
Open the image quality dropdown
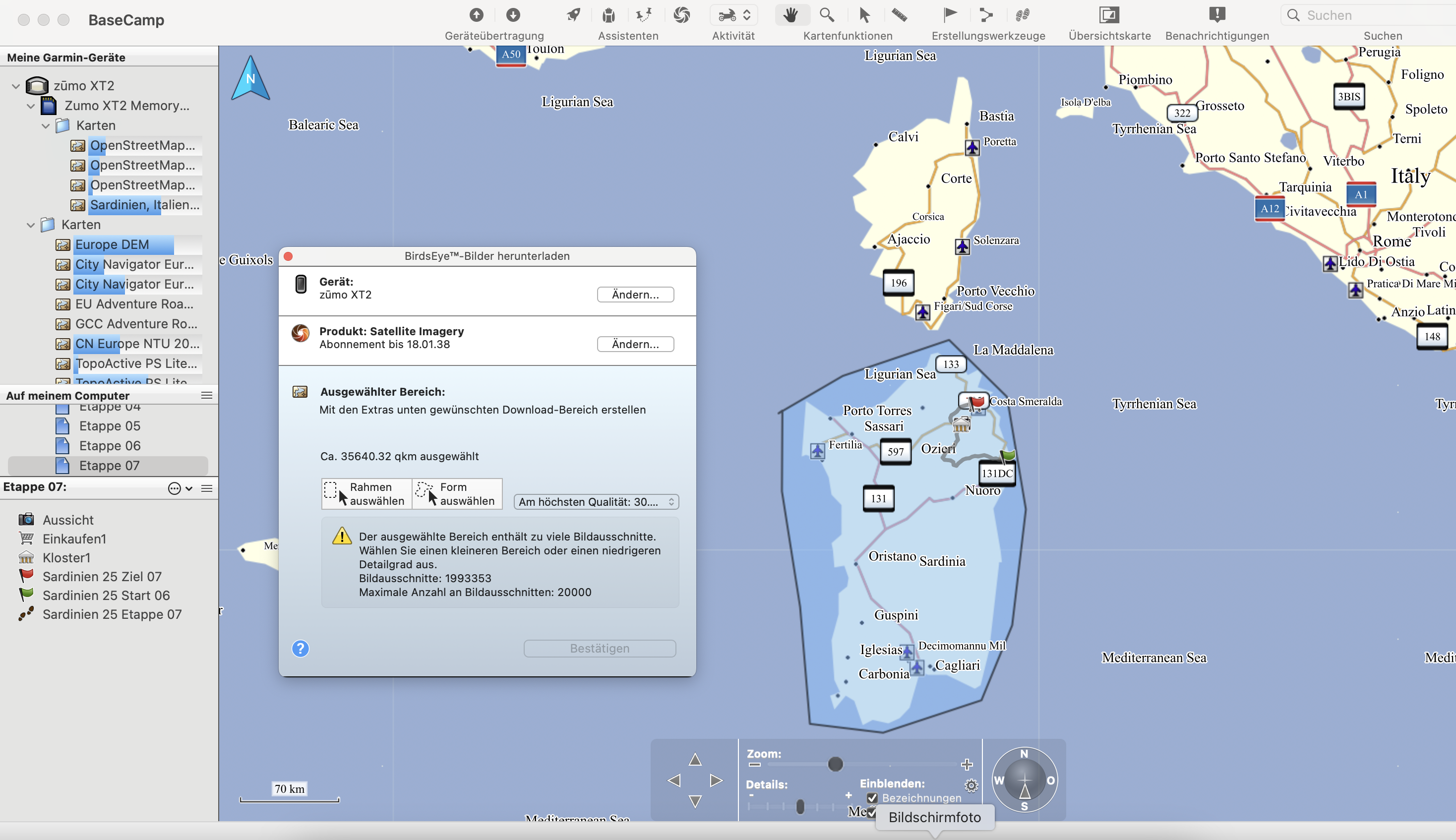(596, 502)
